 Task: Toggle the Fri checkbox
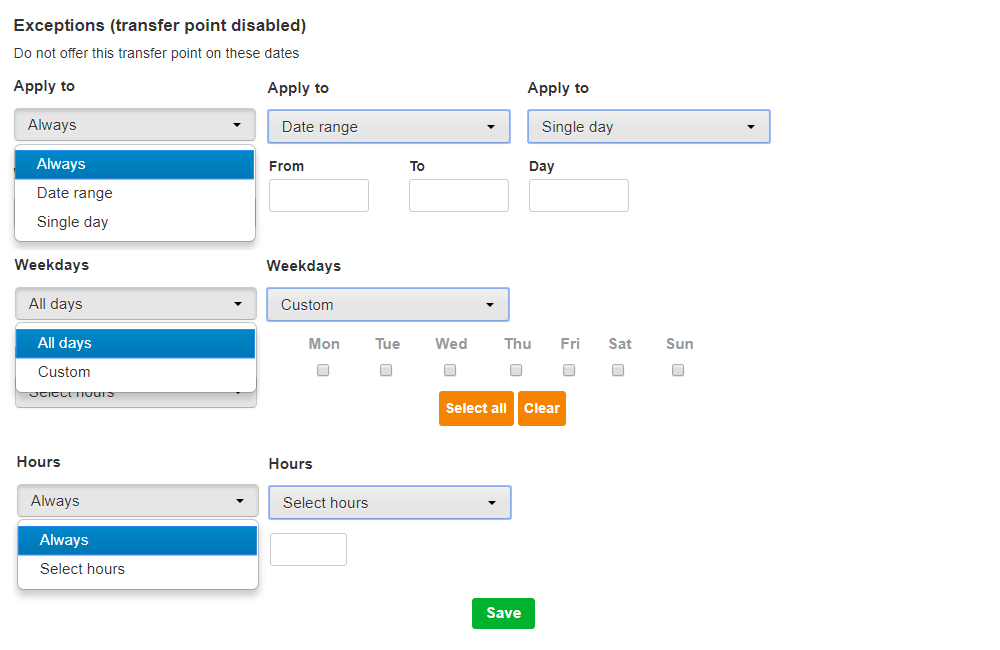coord(569,370)
